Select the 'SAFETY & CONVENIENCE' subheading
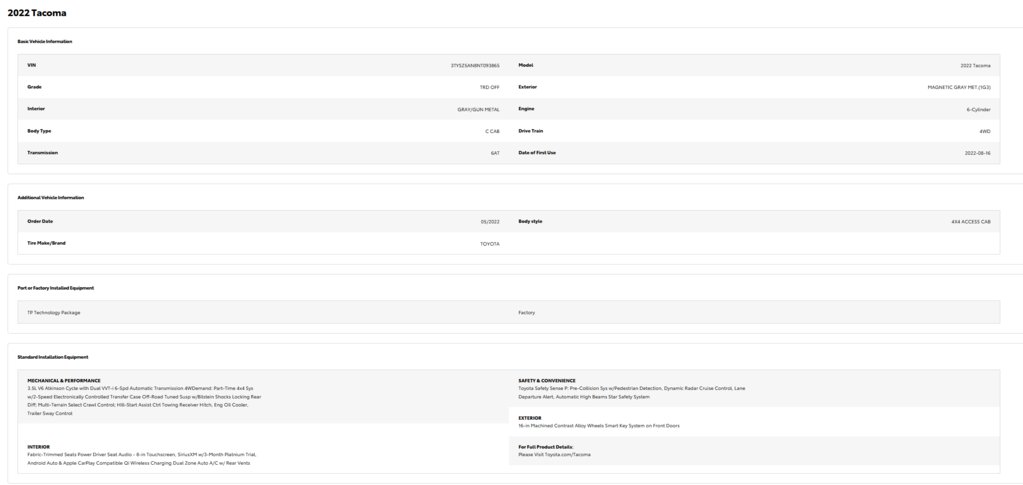This screenshot has width=1023, height=485. pyautogui.click(x=547, y=381)
